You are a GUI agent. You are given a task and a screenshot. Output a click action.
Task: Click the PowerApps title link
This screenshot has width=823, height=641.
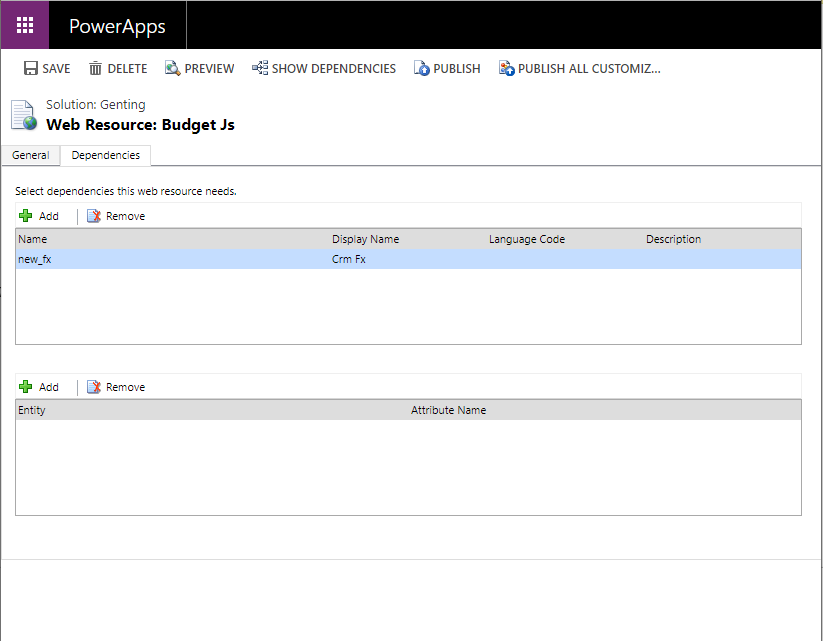pyautogui.click(x=117, y=26)
